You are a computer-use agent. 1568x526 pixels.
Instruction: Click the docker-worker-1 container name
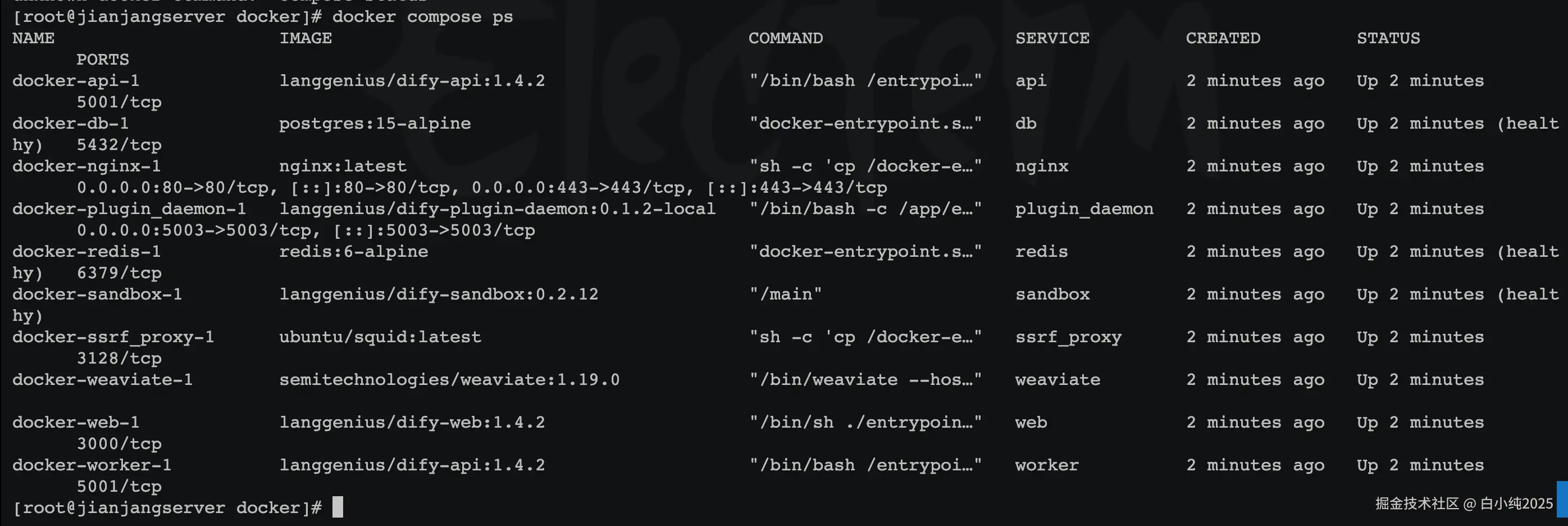click(92, 465)
